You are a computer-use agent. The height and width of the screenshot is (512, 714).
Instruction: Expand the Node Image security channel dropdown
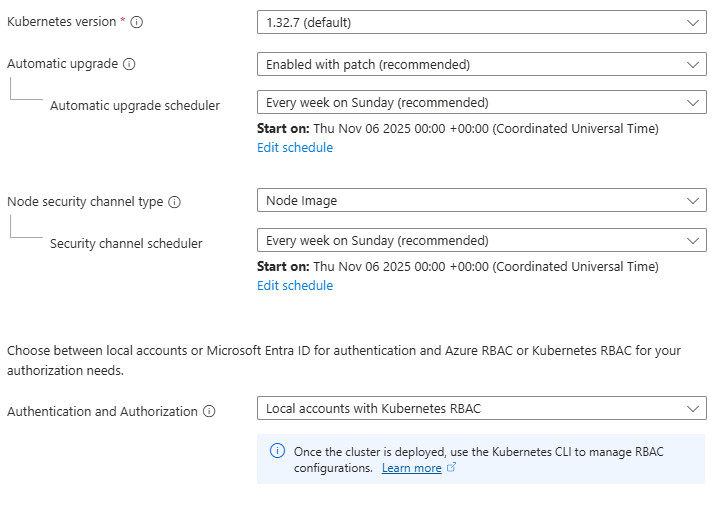tap(481, 201)
